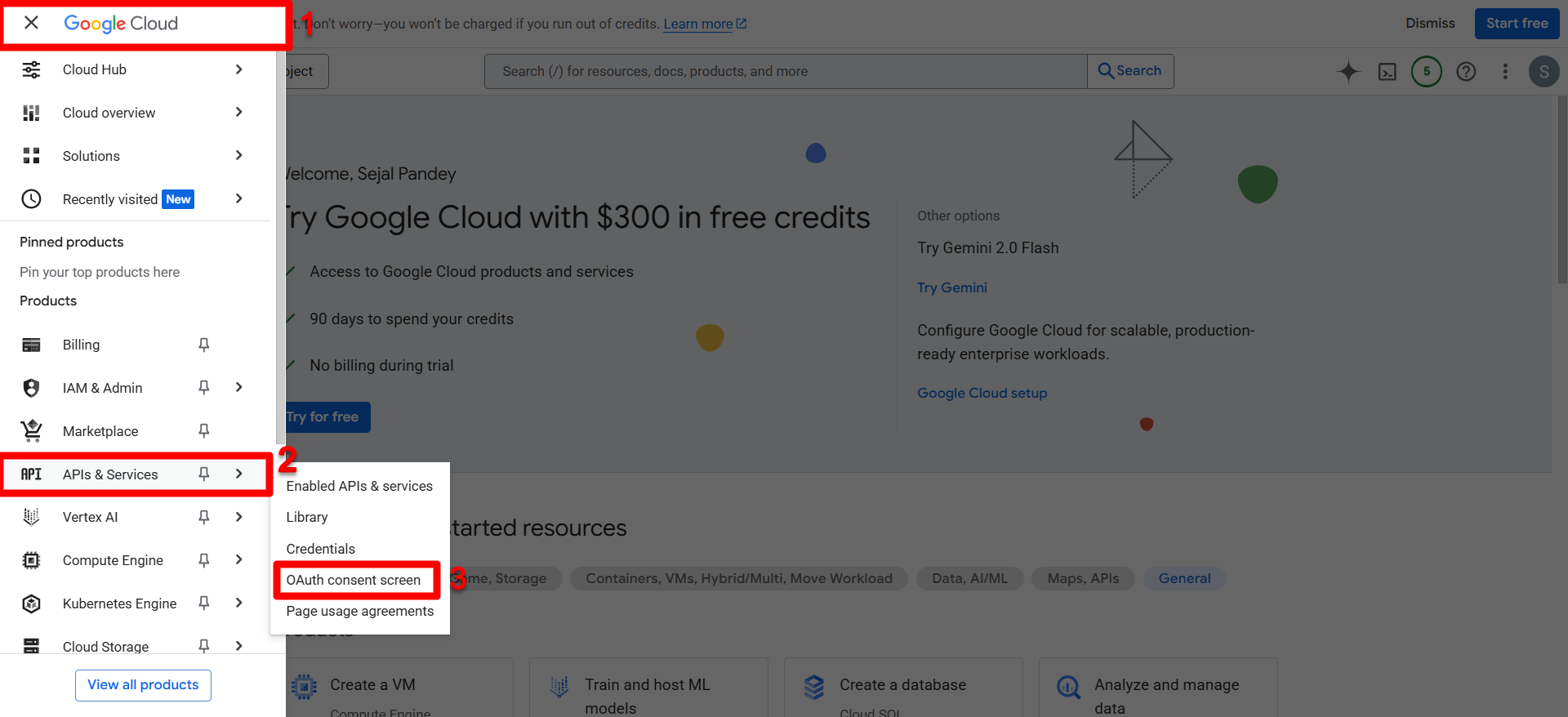Click the Start free button
Image resolution: width=1568 pixels, height=717 pixels.
pos(1517,24)
